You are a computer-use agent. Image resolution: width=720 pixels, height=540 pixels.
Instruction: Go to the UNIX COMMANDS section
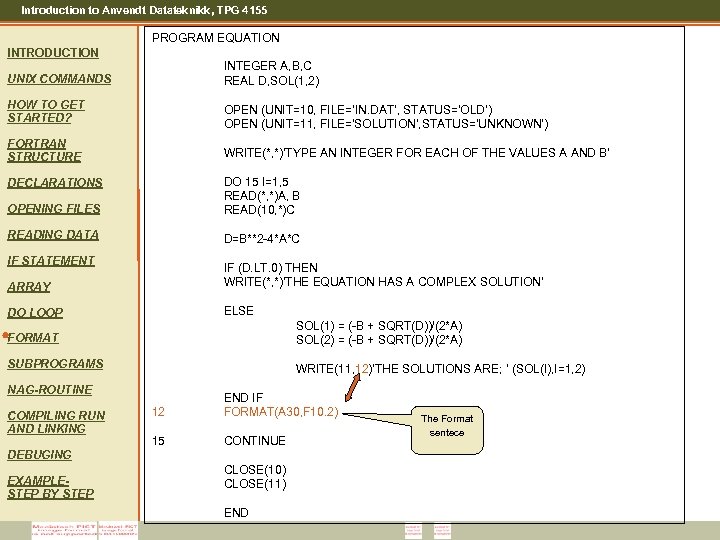[59, 79]
